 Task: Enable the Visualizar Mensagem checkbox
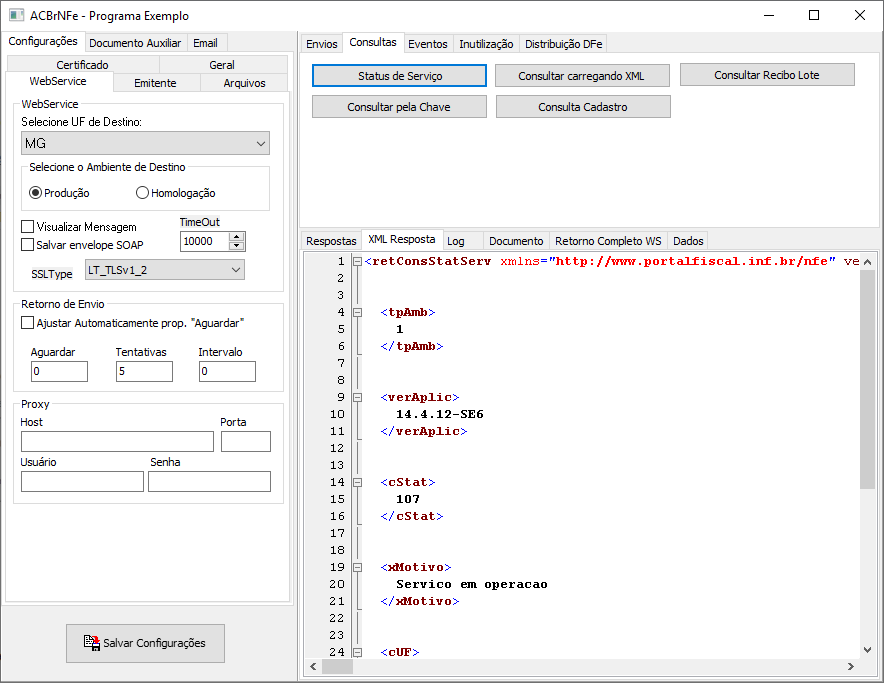click(27, 227)
